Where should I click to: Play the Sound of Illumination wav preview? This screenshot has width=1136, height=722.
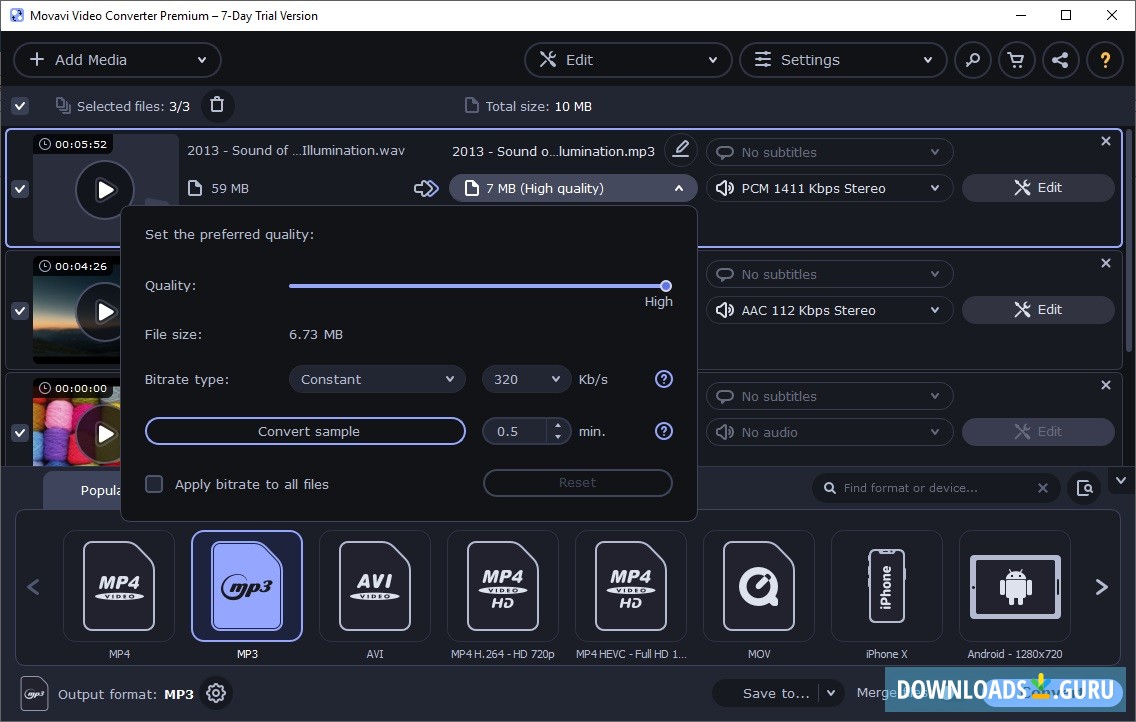coord(105,190)
